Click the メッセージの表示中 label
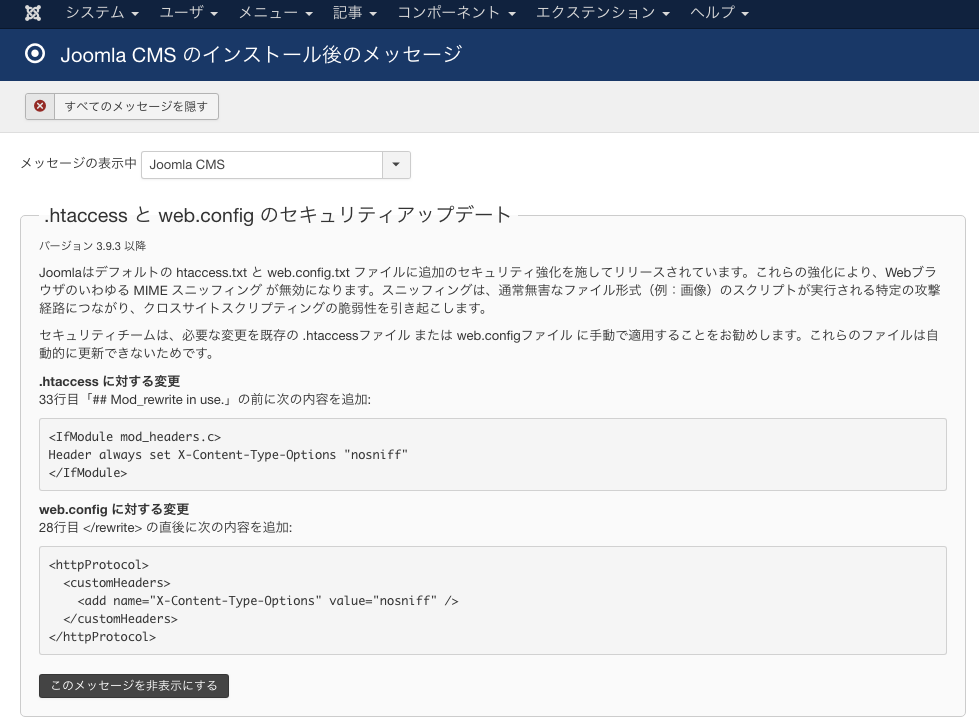Viewport: 979px width, 728px height. 79,164
